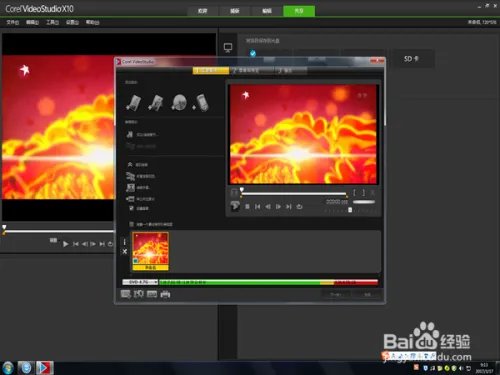The image size is (500, 375).
Task: Click the dialog preview scrubber bar
Action: [x=294, y=193]
